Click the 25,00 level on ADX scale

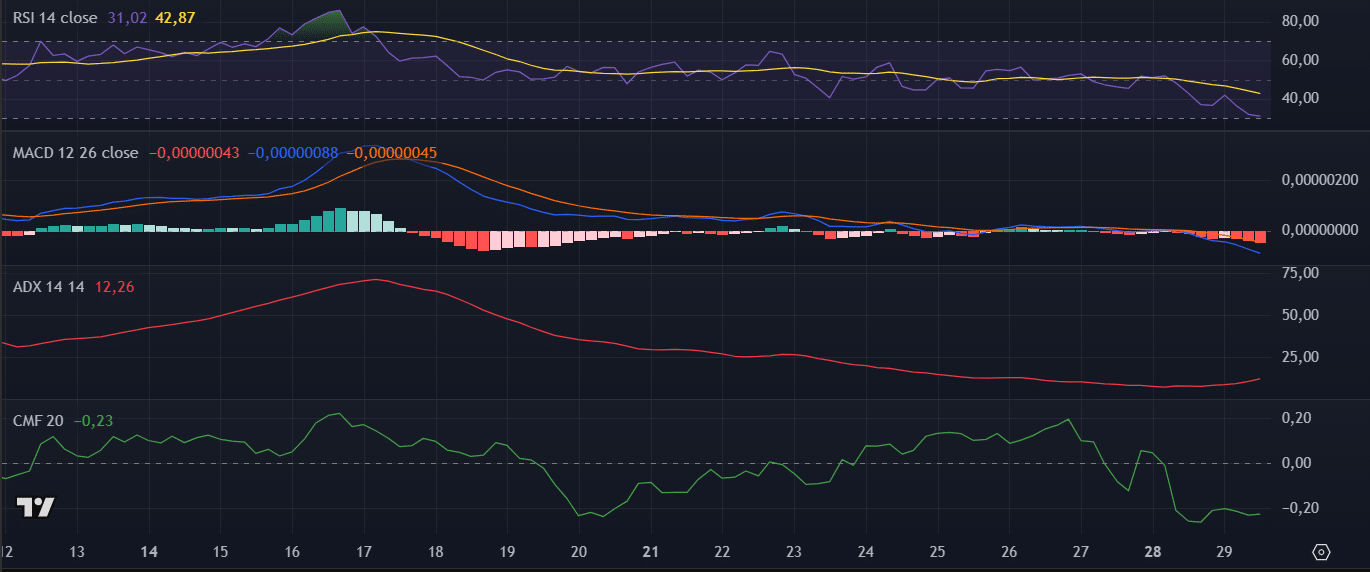[1299, 357]
